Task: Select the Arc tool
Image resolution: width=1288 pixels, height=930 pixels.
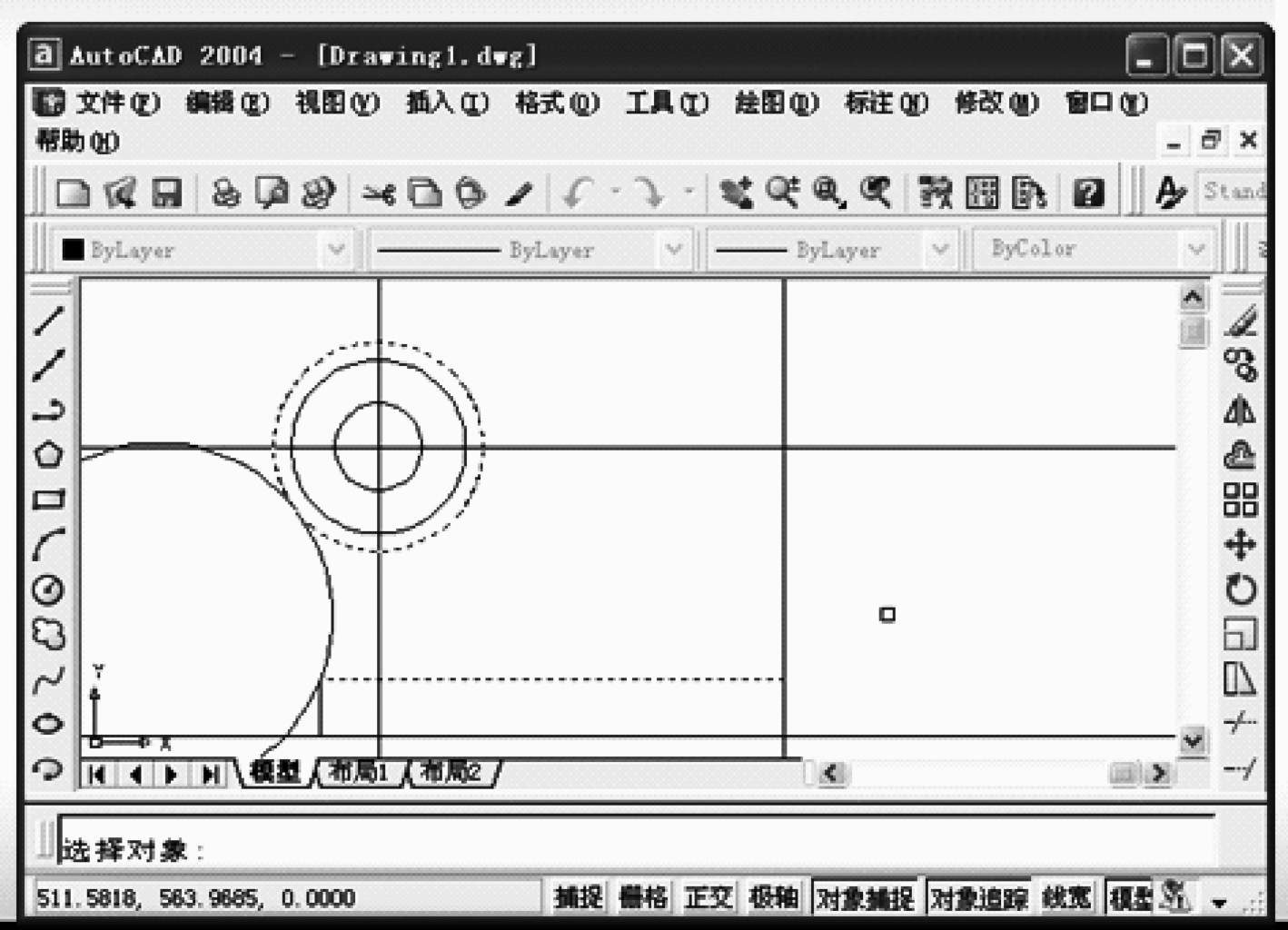Action: click(x=49, y=544)
